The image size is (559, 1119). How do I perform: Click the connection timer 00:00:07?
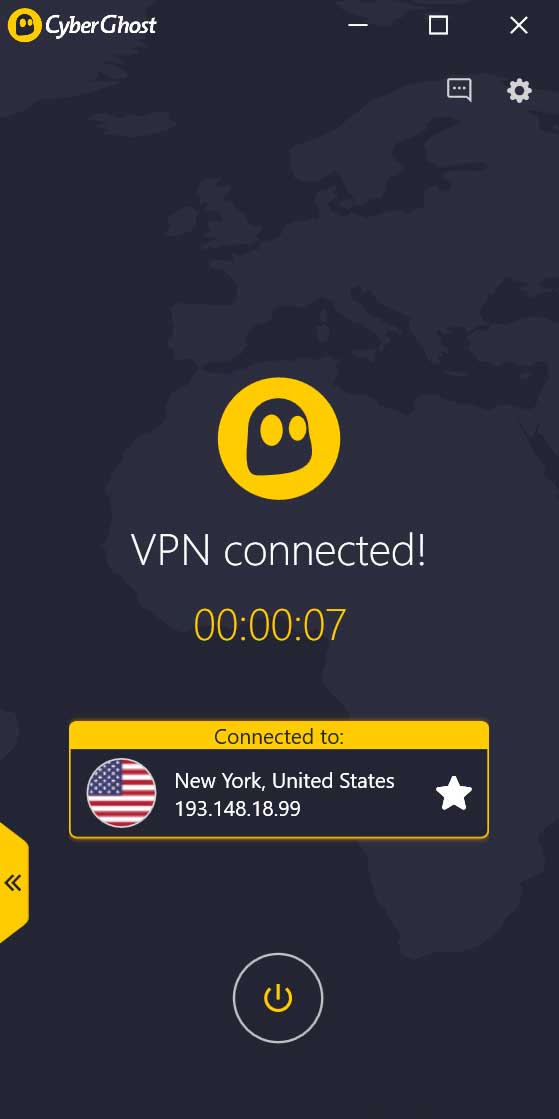pos(270,625)
